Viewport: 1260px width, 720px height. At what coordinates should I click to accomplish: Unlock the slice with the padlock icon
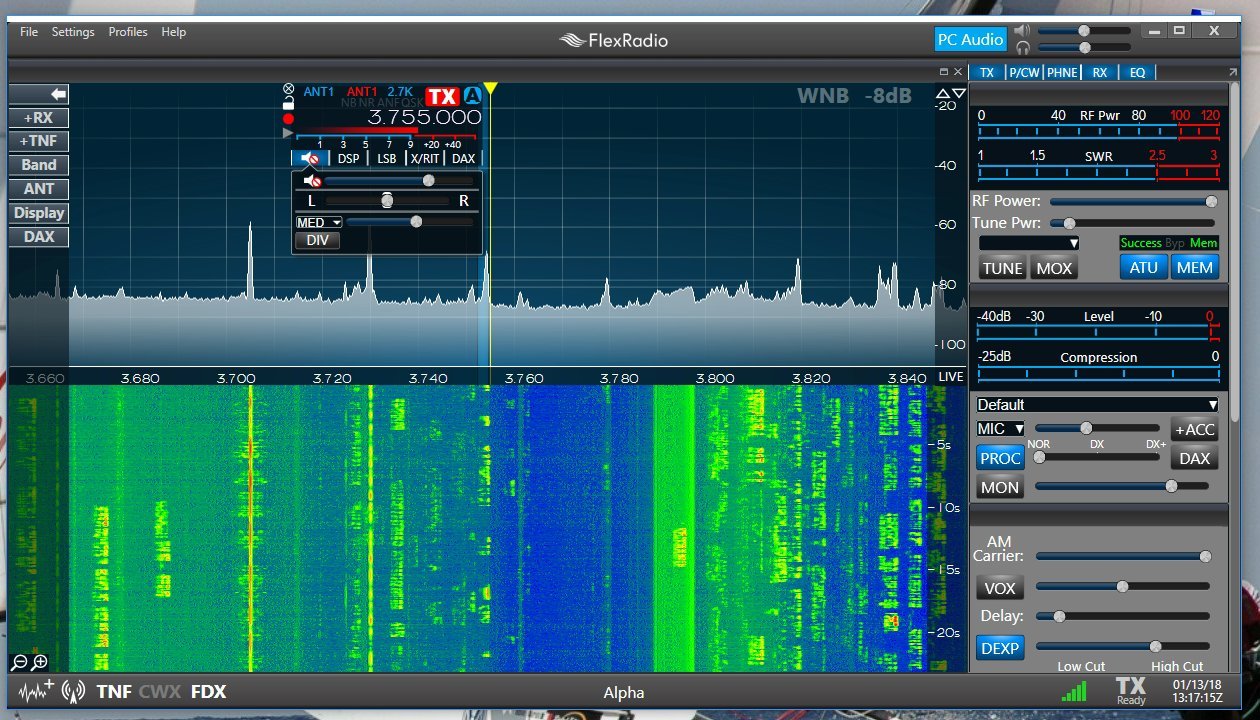pos(288,103)
